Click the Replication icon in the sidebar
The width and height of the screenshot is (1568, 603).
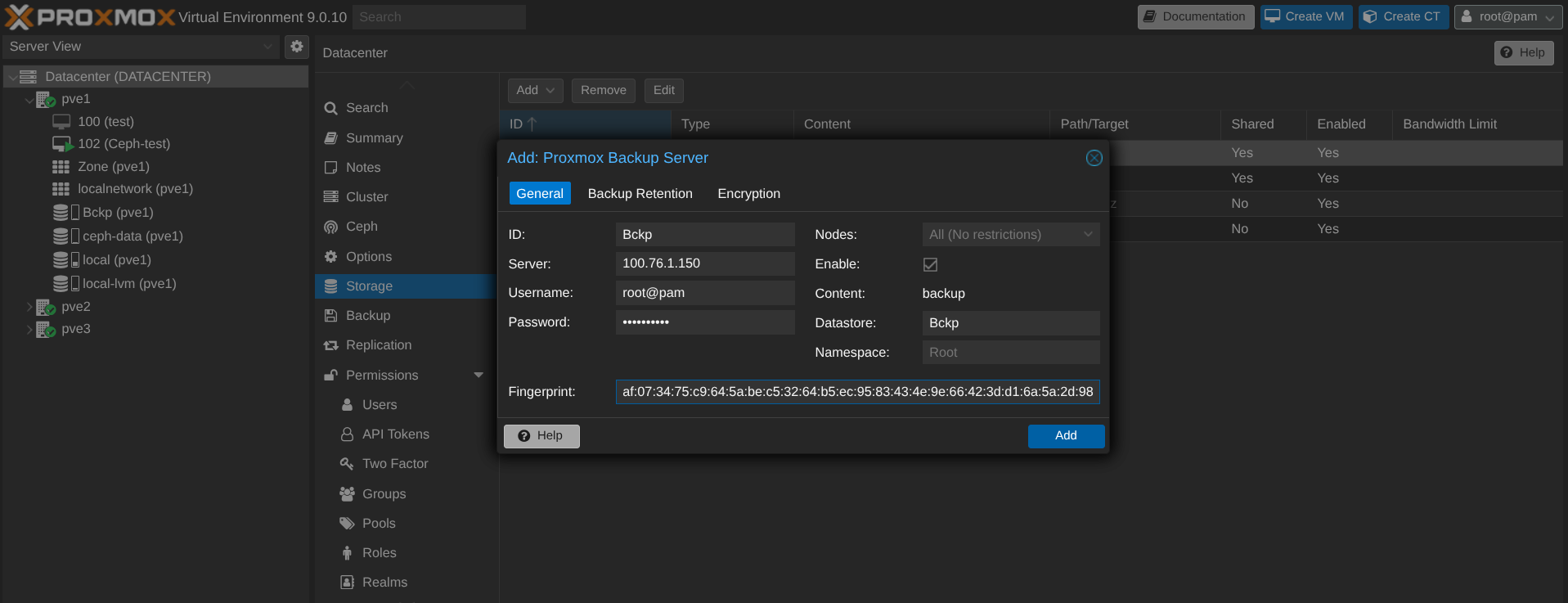tap(330, 345)
